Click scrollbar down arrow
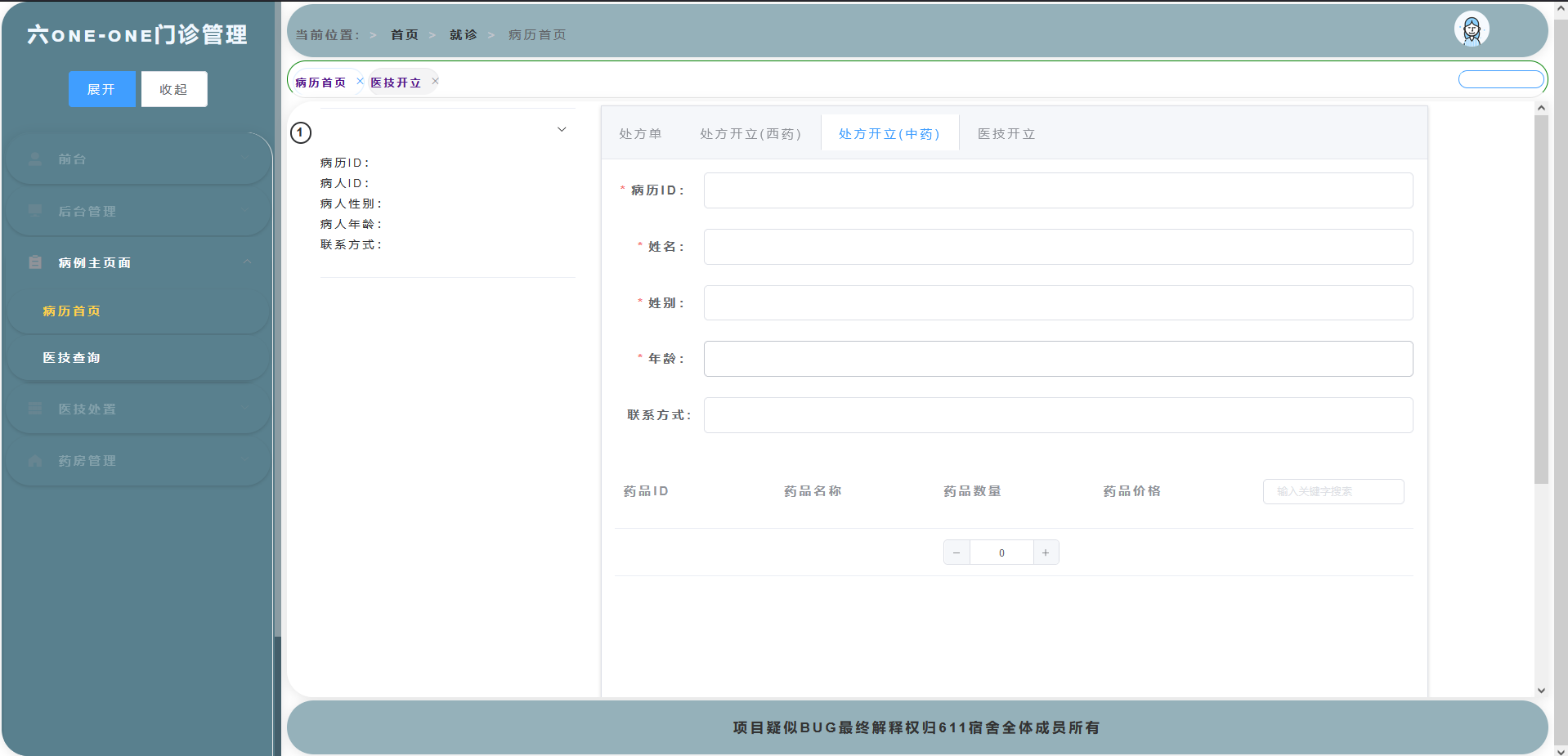1568x756 pixels. pos(1541,691)
